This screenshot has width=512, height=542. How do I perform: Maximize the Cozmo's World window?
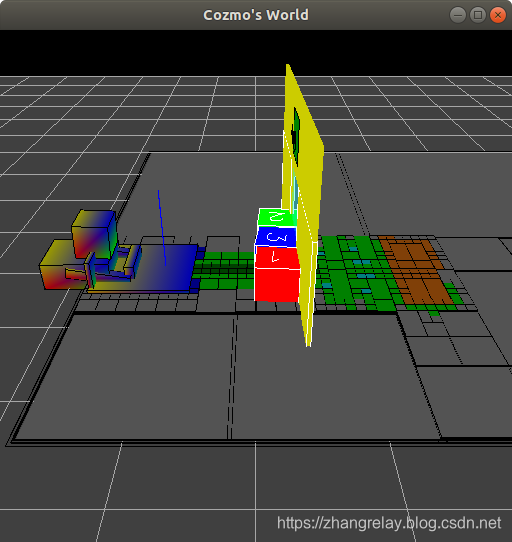coord(478,15)
